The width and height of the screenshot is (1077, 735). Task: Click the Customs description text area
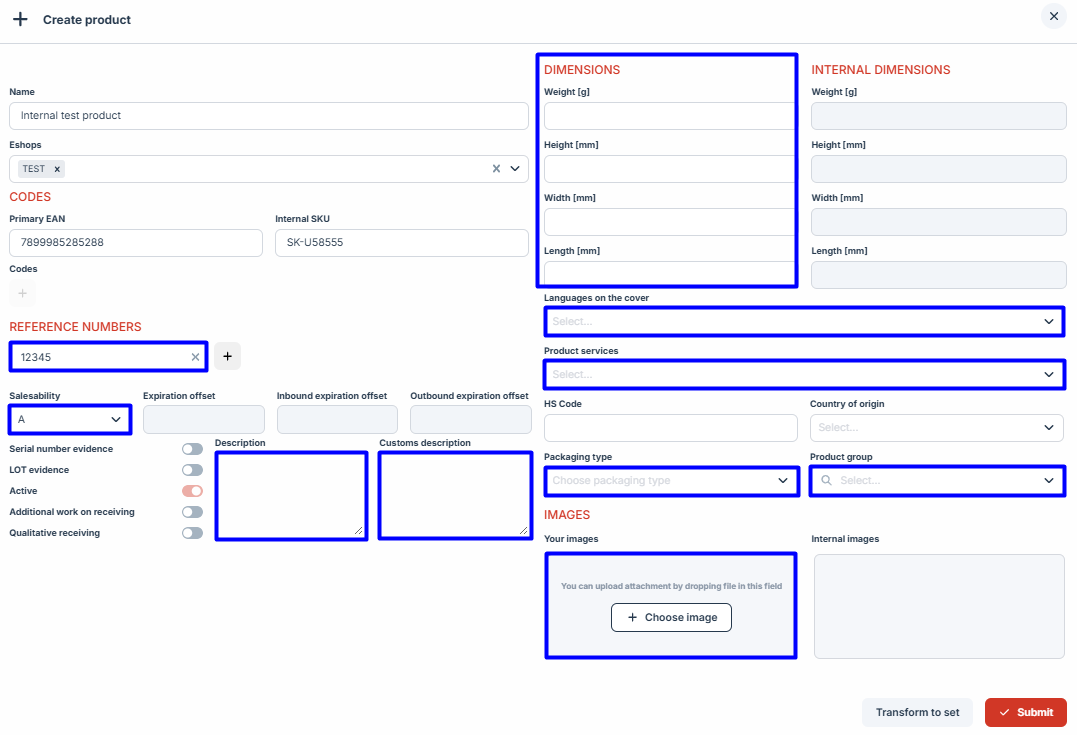455,495
